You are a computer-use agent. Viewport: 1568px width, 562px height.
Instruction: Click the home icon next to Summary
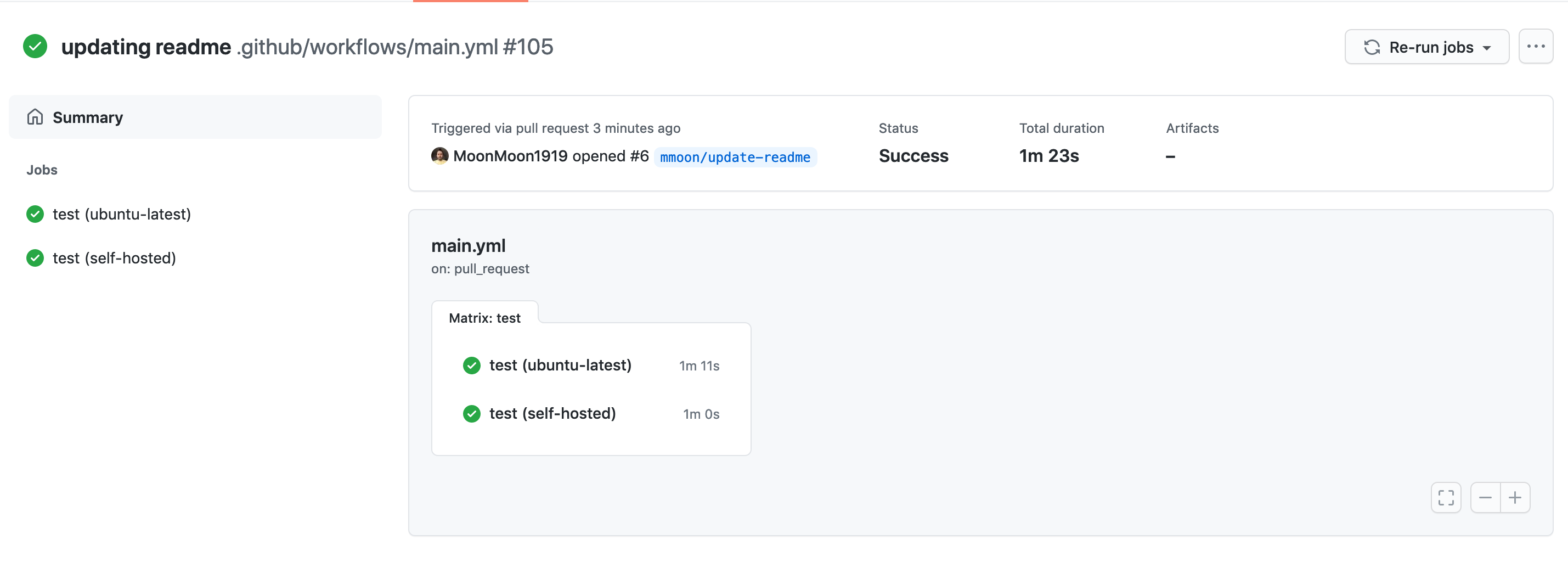pos(35,117)
